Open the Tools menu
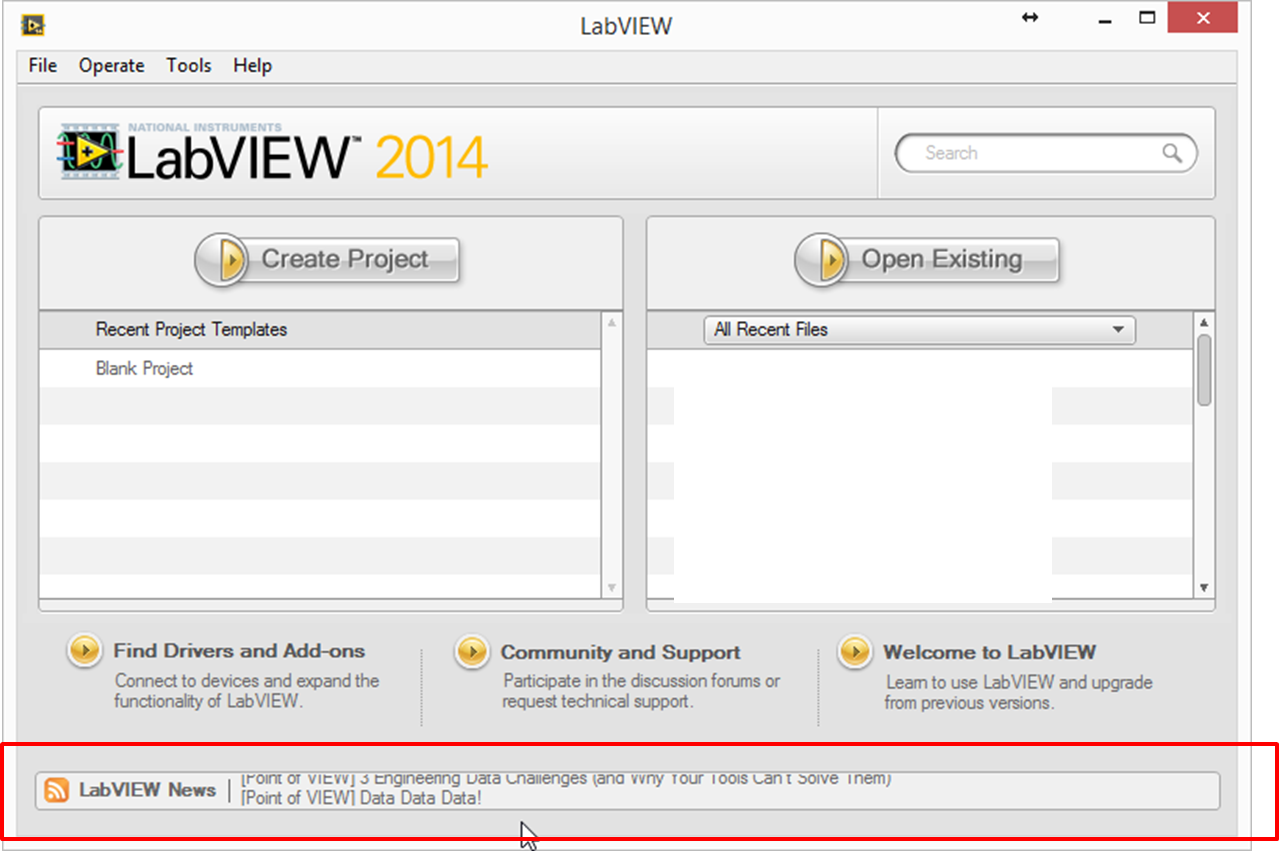The image size is (1279, 851). pyautogui.click(x=189, y=66)
